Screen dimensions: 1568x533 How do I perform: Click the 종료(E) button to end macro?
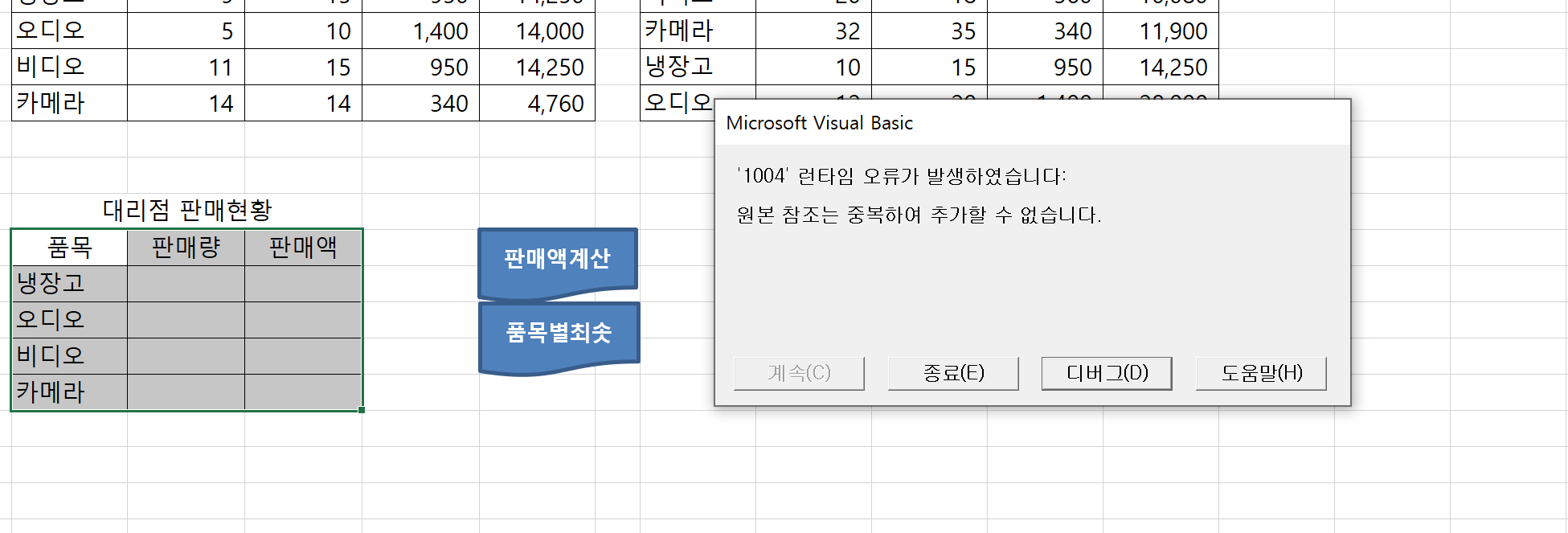click(x=952, y=373)
